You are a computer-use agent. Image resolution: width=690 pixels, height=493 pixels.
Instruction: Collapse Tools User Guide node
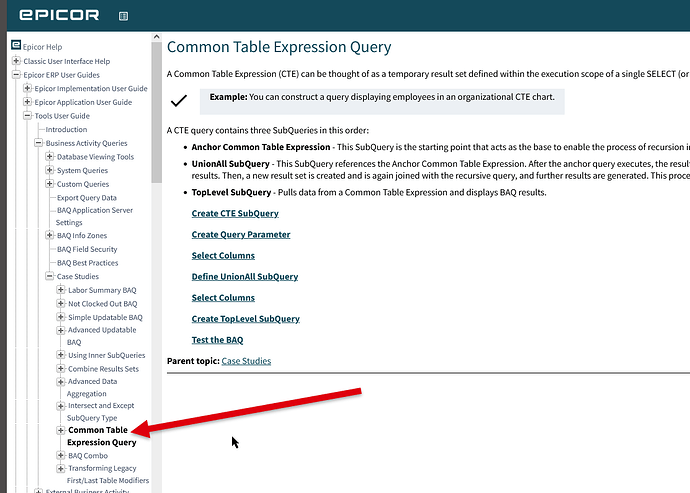pyautogui.click(x=27, y=115)
